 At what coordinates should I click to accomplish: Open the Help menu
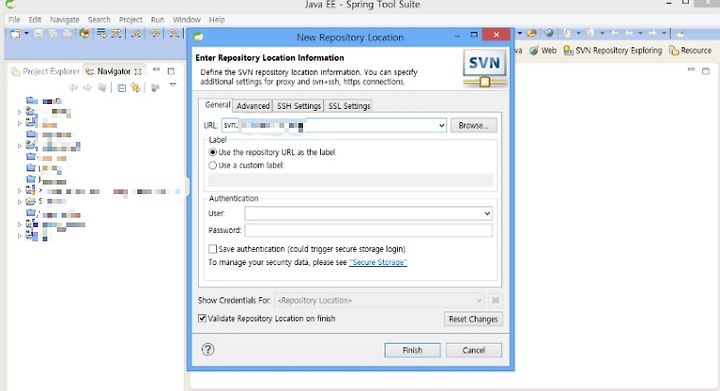217,20
